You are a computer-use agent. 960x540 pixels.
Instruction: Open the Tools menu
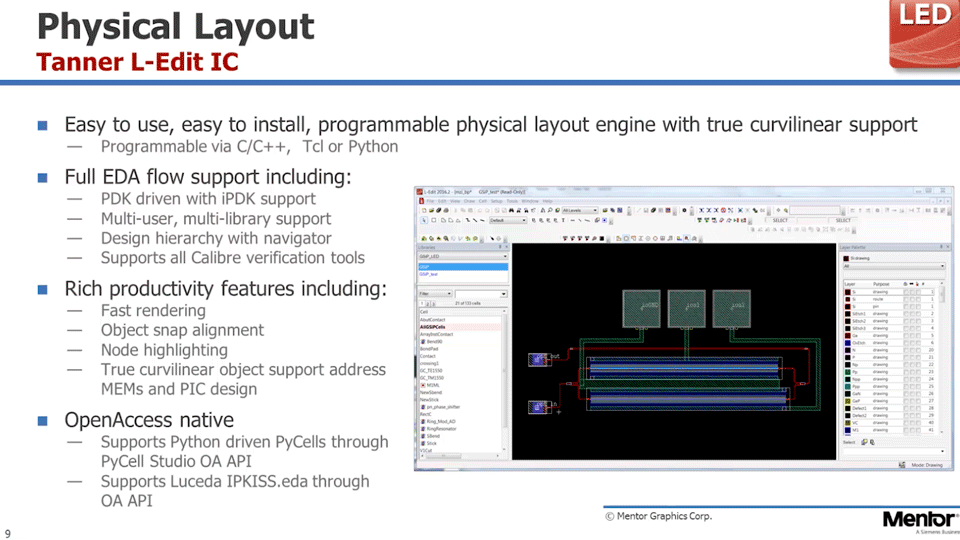(512, 201)
